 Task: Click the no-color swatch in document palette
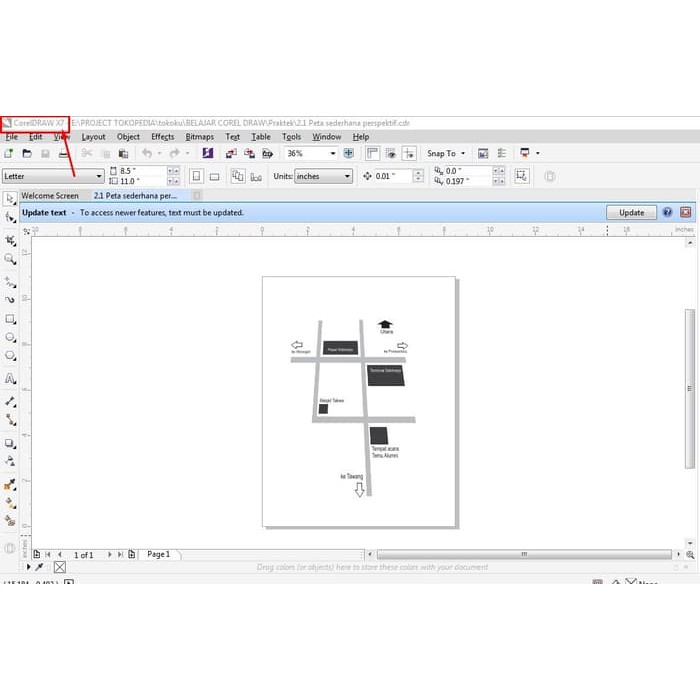click(59, 567)
